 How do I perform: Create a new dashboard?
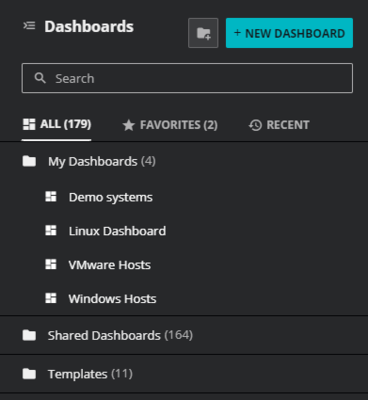point(289,33)
